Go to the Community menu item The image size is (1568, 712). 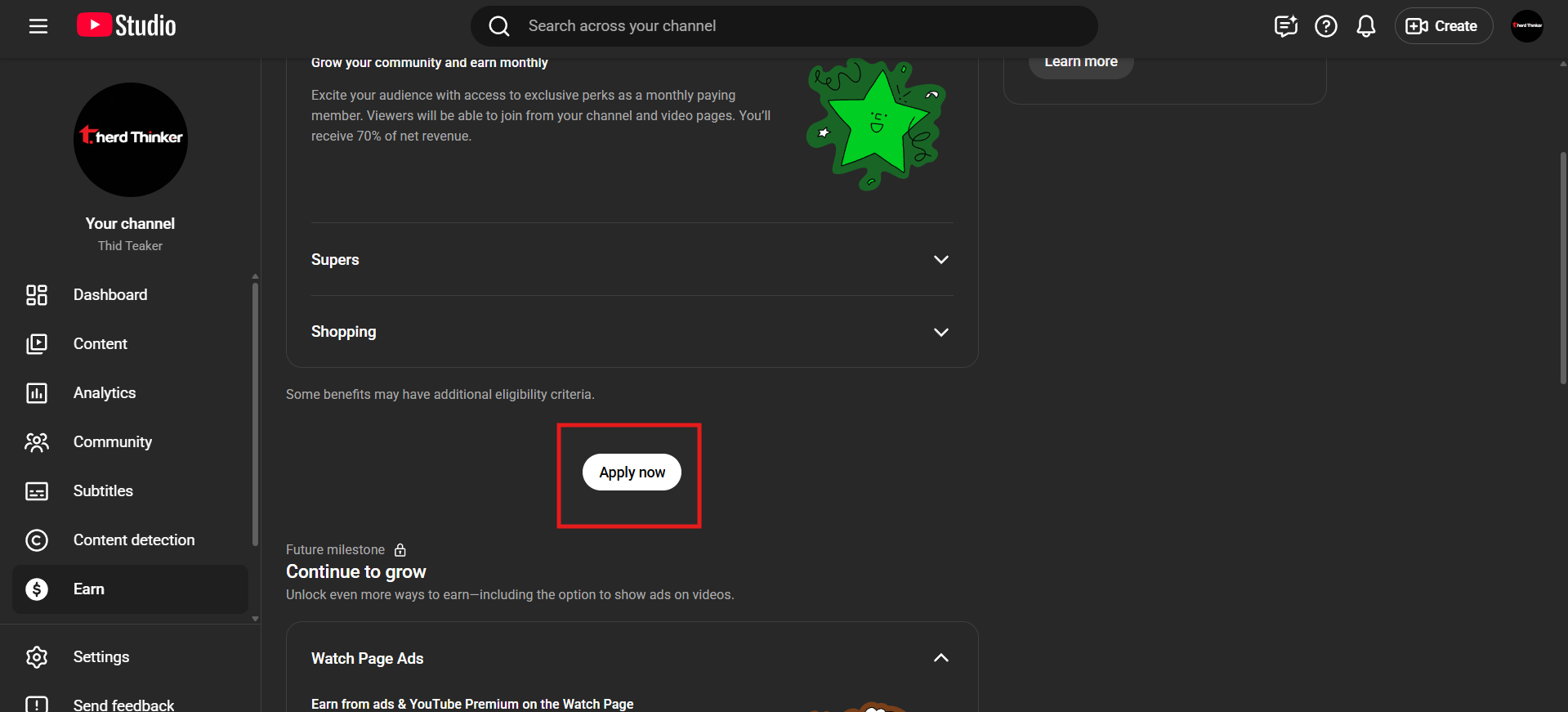pos(113,442)
